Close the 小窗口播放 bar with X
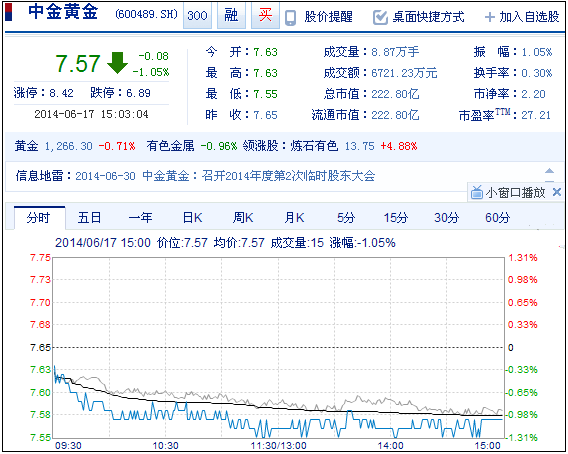 [x=557, y=192]
